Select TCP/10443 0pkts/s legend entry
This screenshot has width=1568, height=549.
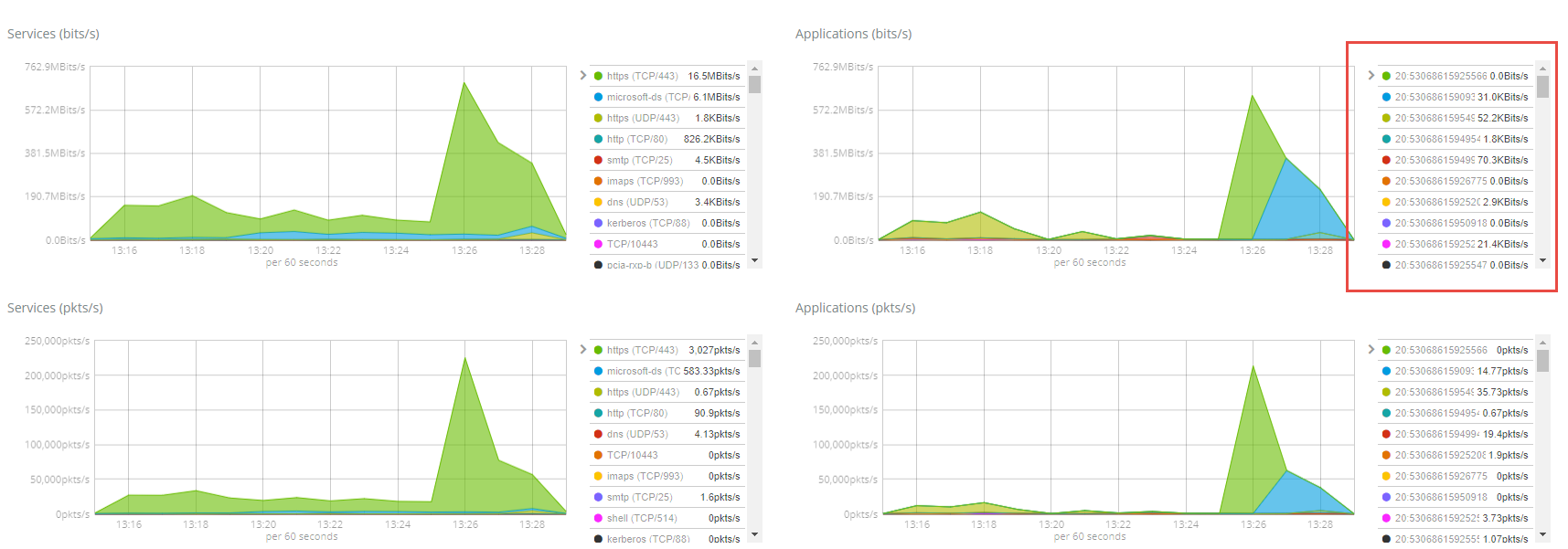(667, 455)
